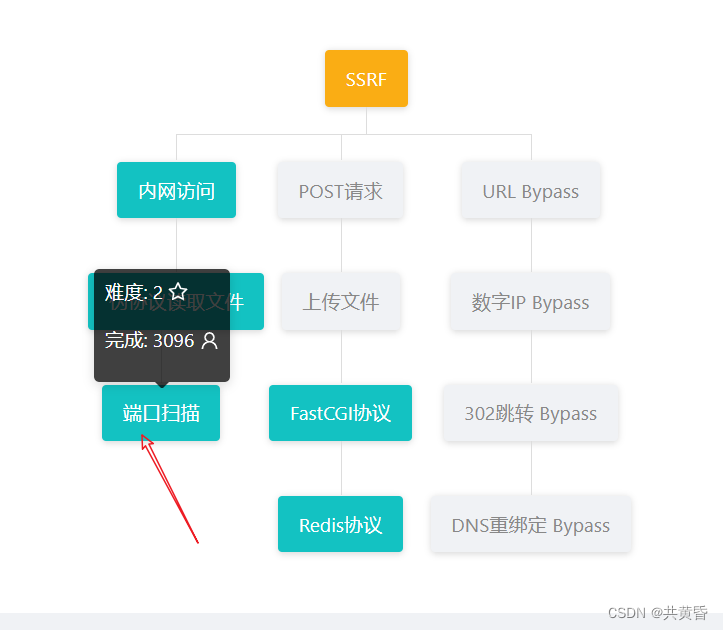This screenshot has height=630, width=723.
Task: Open the POST请求 challenge node
Action: (341, 190)
